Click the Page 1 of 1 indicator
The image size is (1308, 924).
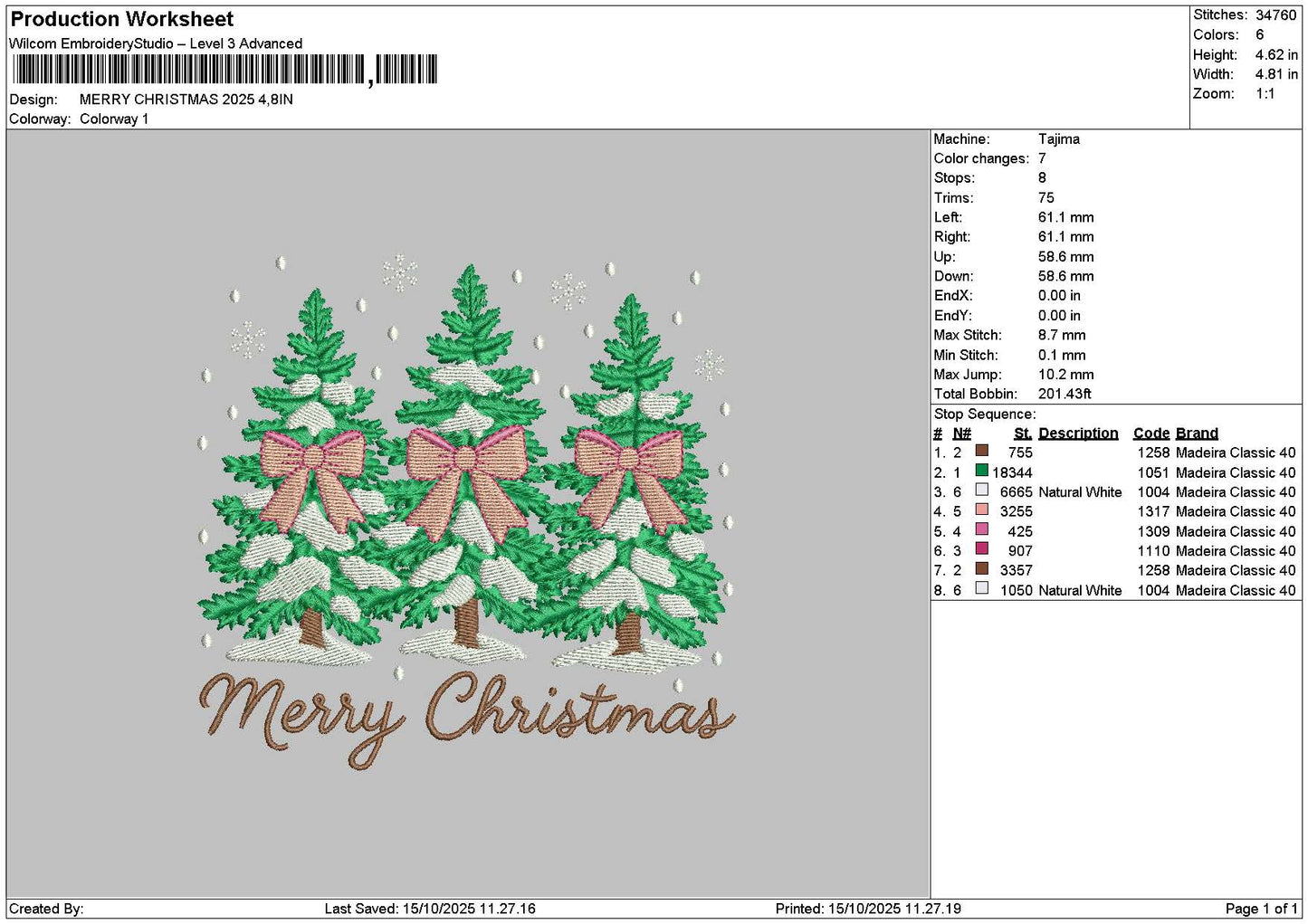coord(1261,909)
